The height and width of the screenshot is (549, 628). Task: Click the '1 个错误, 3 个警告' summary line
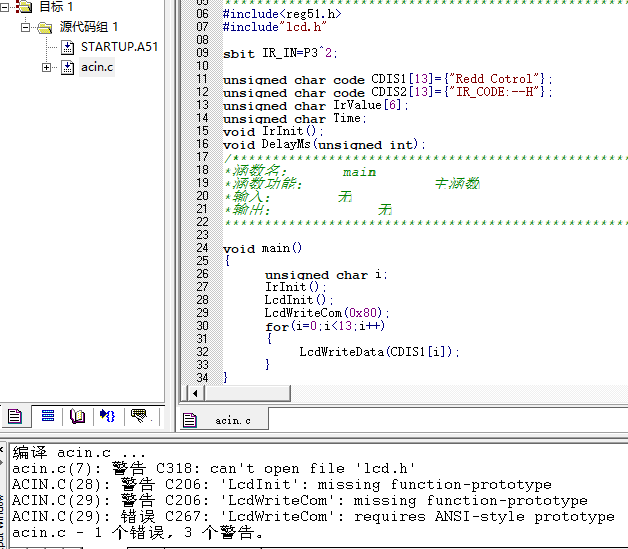pos(138,533)
